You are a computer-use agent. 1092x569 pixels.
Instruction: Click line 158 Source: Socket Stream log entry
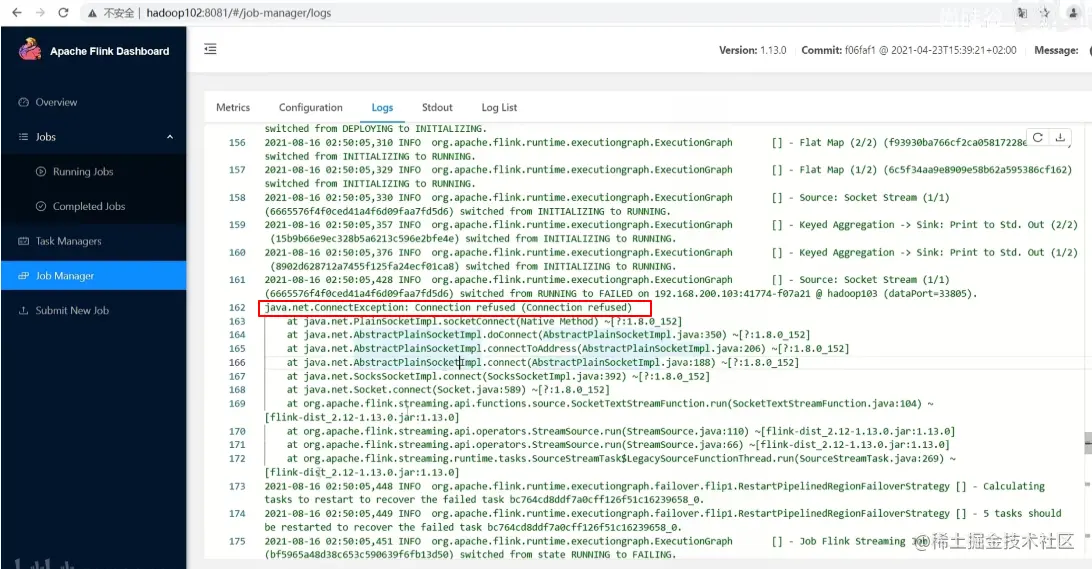pos(607,204)
